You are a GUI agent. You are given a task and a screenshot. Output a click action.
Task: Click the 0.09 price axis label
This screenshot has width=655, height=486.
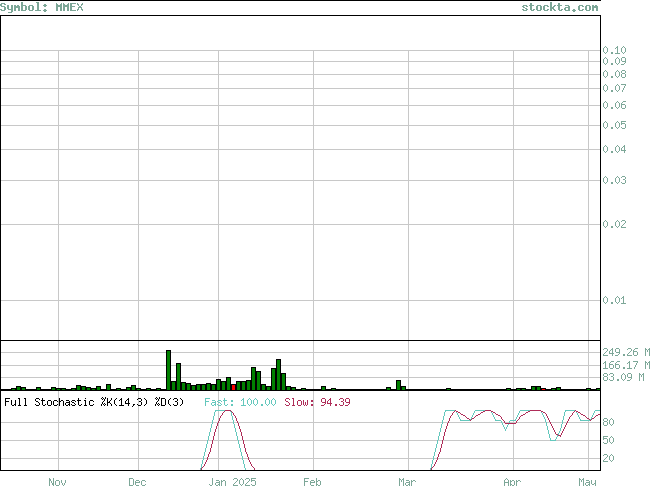614,61
